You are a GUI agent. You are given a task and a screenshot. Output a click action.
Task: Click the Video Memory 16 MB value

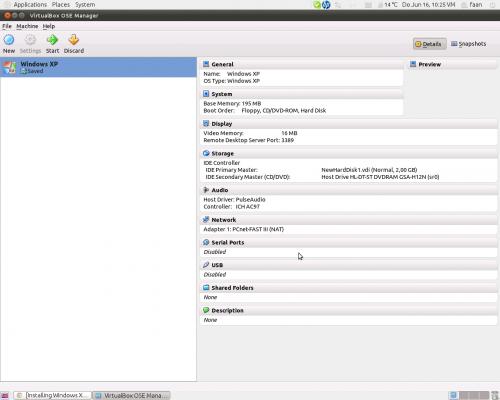pos(289,133)
